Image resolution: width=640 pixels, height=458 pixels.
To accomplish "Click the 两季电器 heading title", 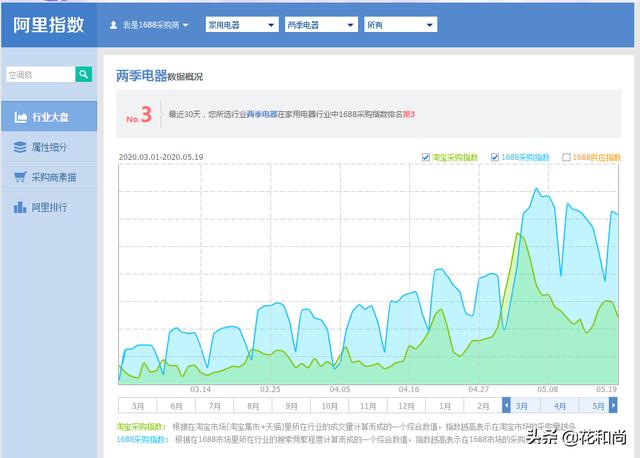I will (142, 76).
